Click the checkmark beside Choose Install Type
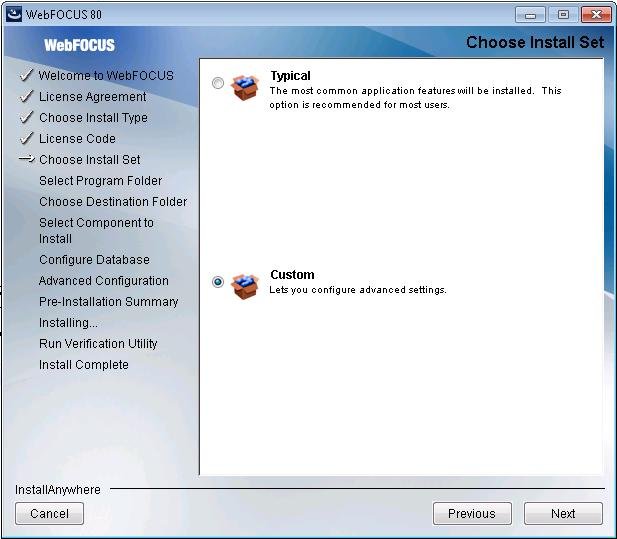Image resolution: width=617 pixels, height=539 pixels. click(26, 117)
